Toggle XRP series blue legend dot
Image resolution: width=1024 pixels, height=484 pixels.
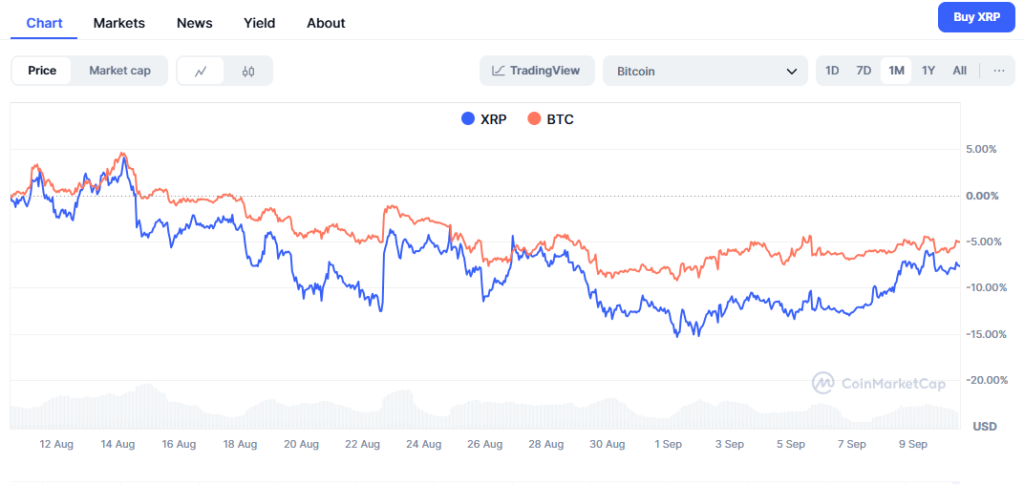click(x=467, y=119)
